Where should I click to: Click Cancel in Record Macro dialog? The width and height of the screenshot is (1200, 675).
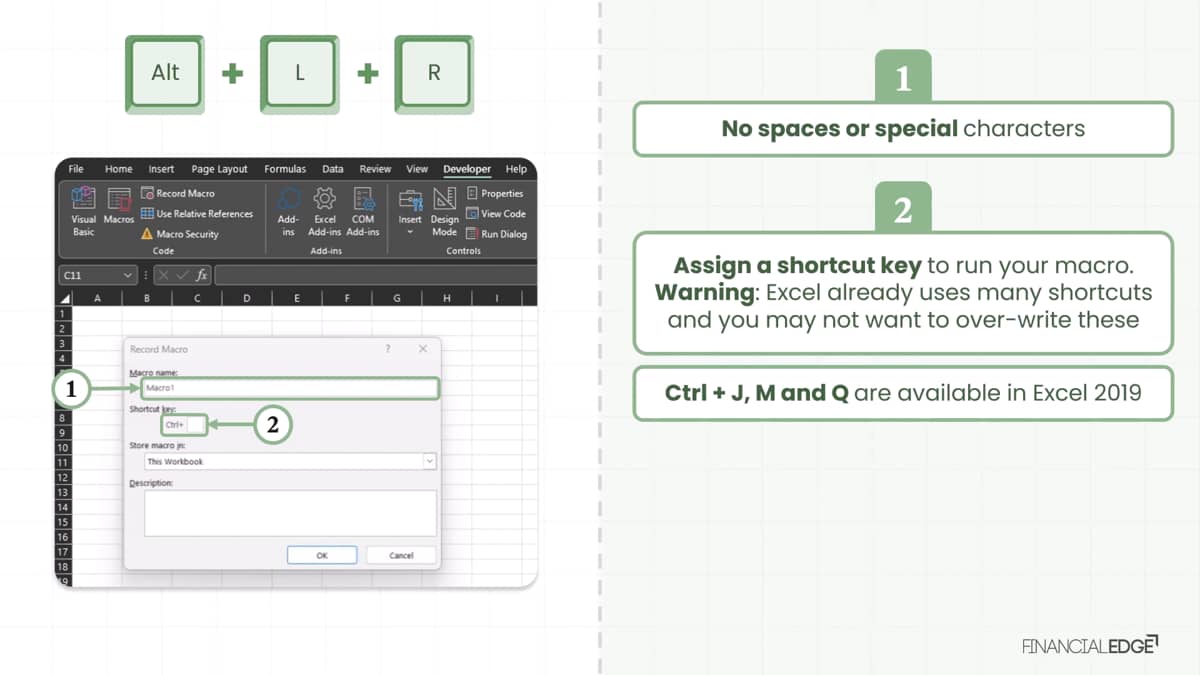401,555
